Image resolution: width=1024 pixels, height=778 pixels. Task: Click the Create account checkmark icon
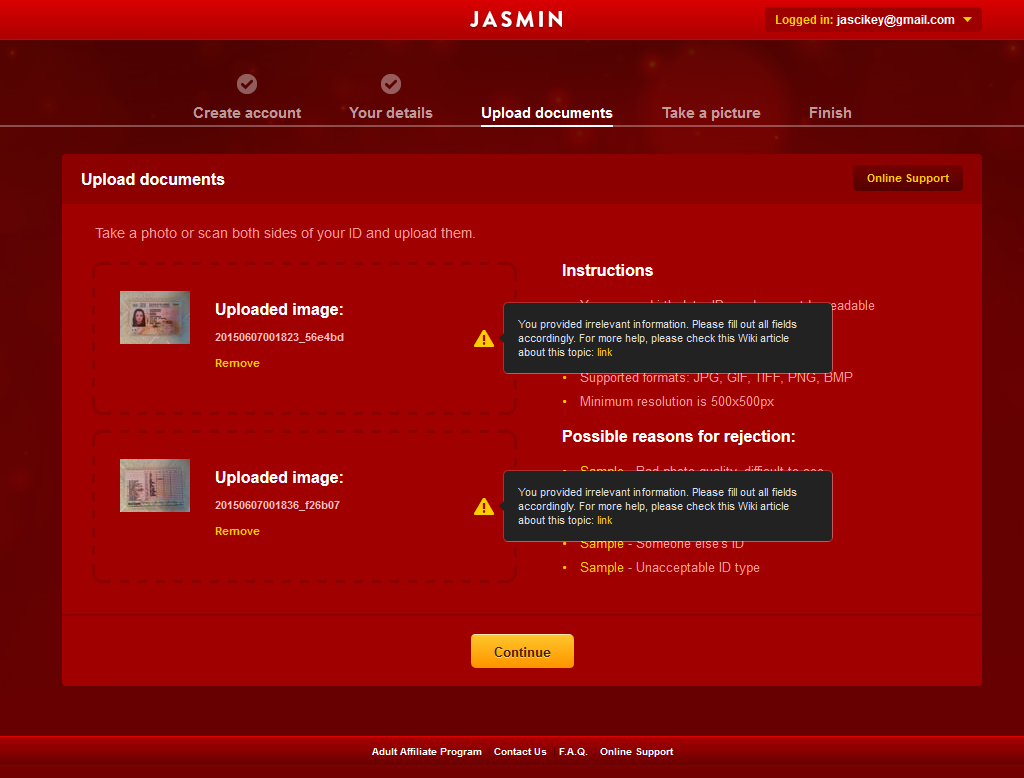pyautogui.click(x=247, y=84)
